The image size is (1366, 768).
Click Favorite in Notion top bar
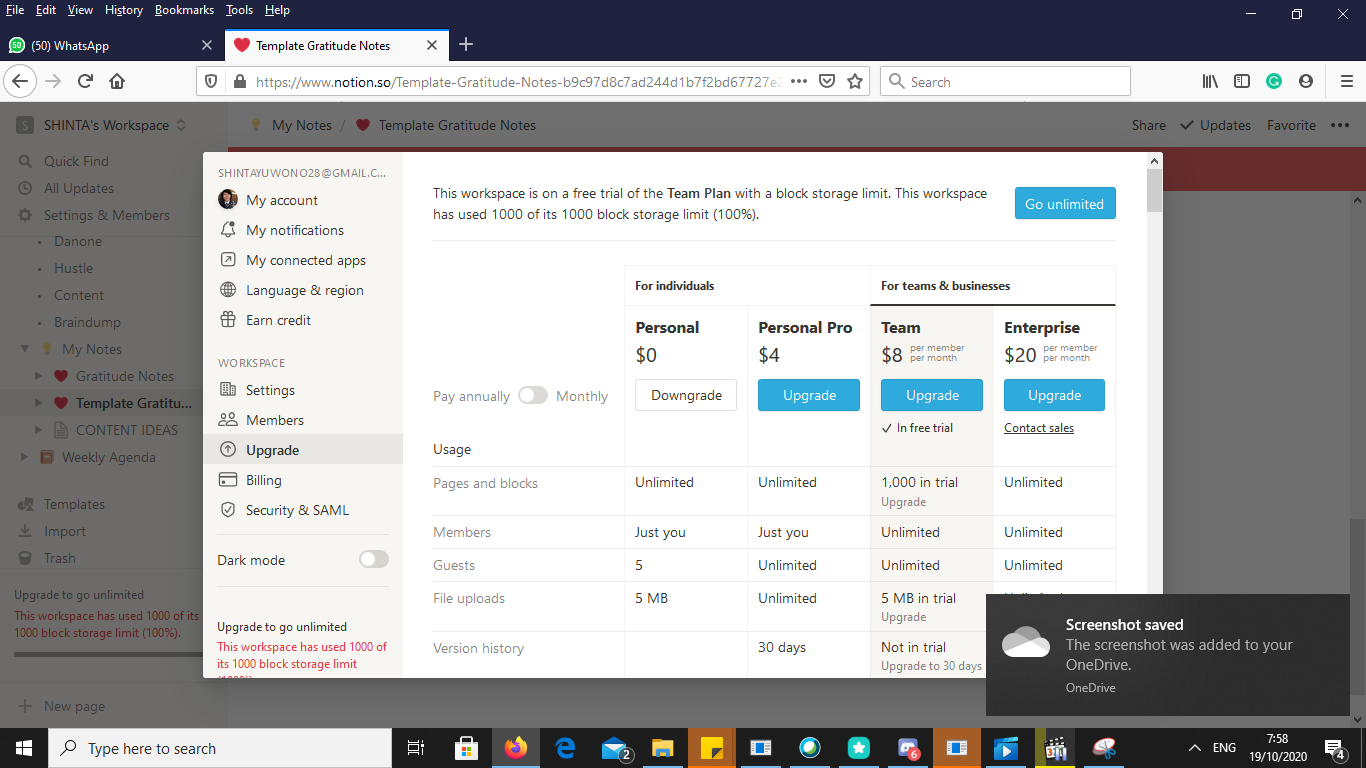click(1291, 125)
